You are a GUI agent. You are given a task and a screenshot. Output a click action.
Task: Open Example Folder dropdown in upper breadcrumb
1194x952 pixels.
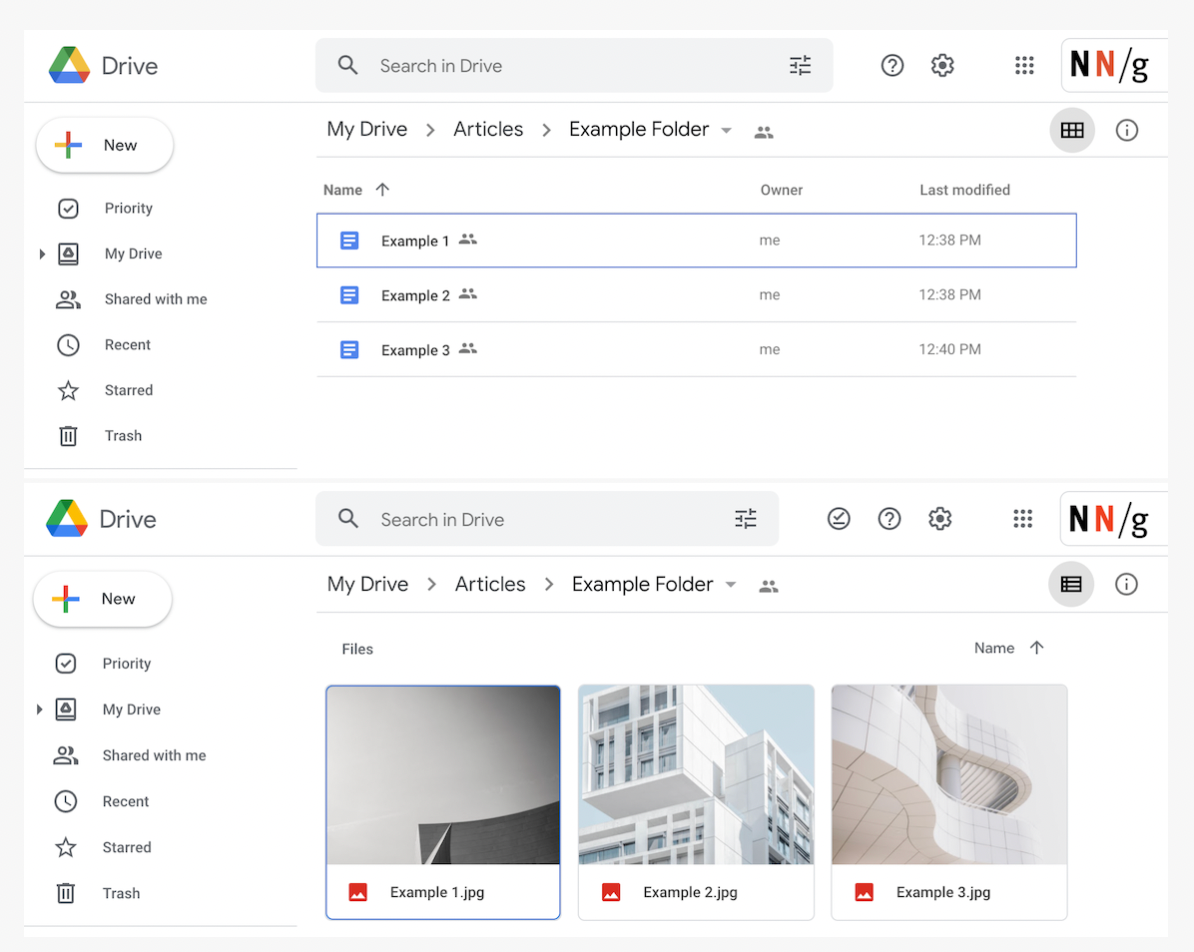click(726, 131)
